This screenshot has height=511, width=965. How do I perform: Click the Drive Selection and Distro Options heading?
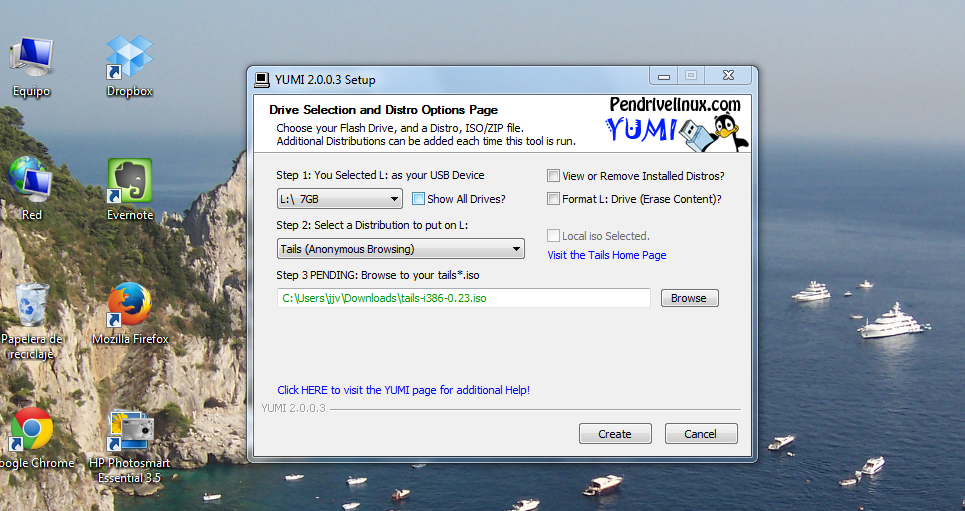click(383, 110)
